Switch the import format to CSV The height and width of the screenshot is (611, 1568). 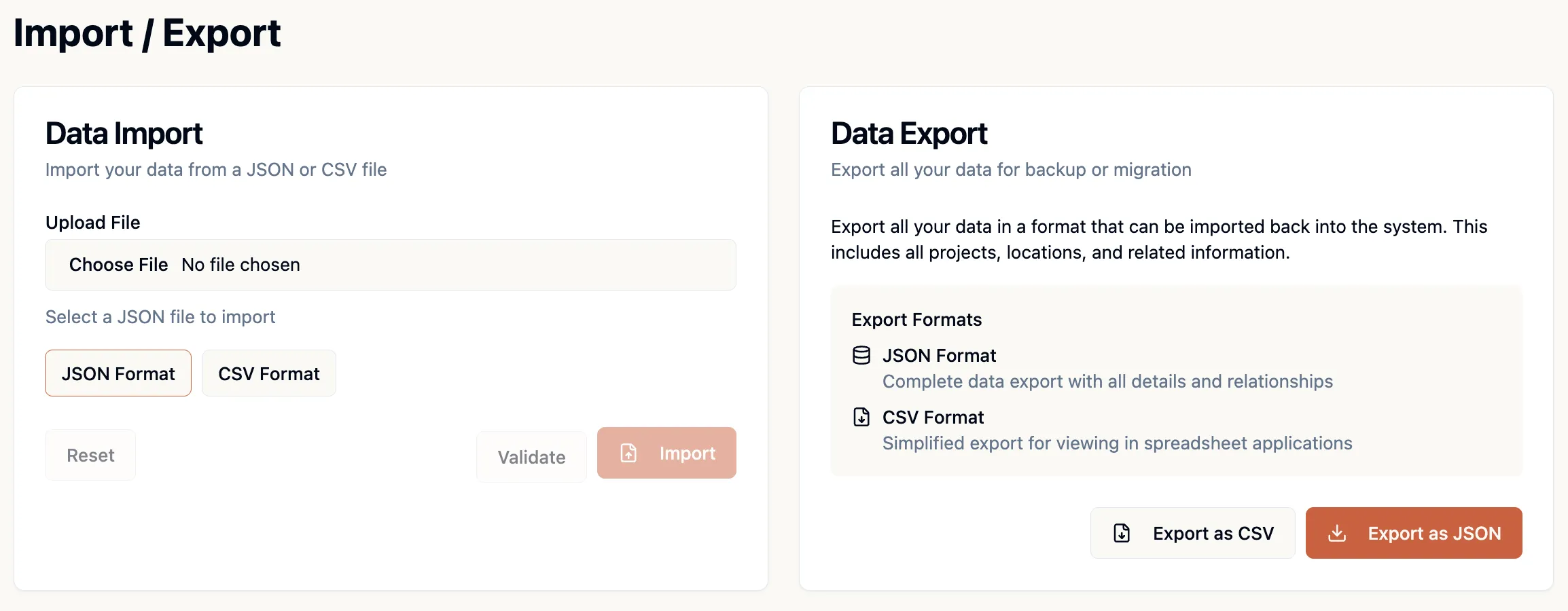tap(268, 373)
